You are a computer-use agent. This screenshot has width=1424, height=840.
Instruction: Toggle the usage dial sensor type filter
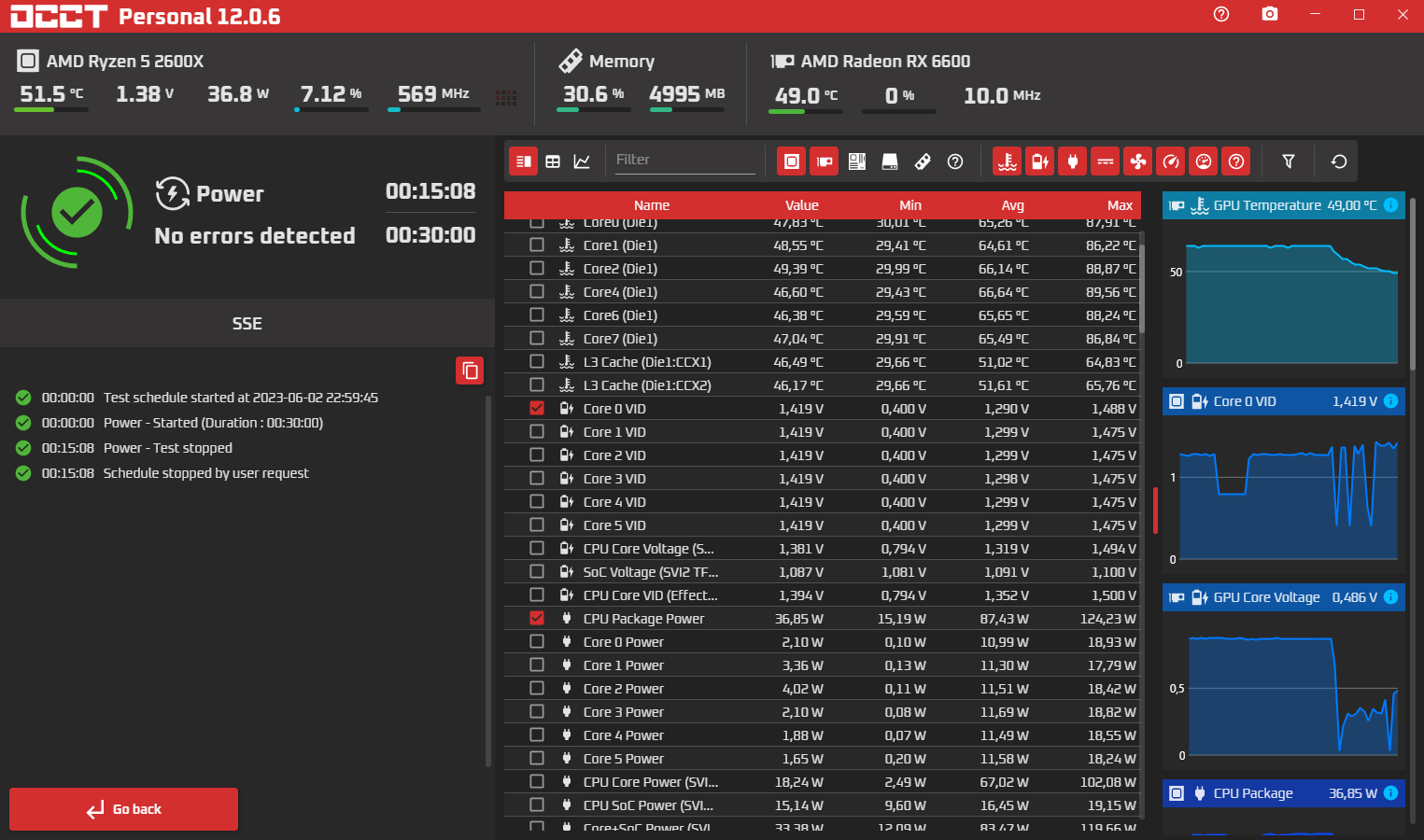pyautogui.click(x=1204, y=161)
